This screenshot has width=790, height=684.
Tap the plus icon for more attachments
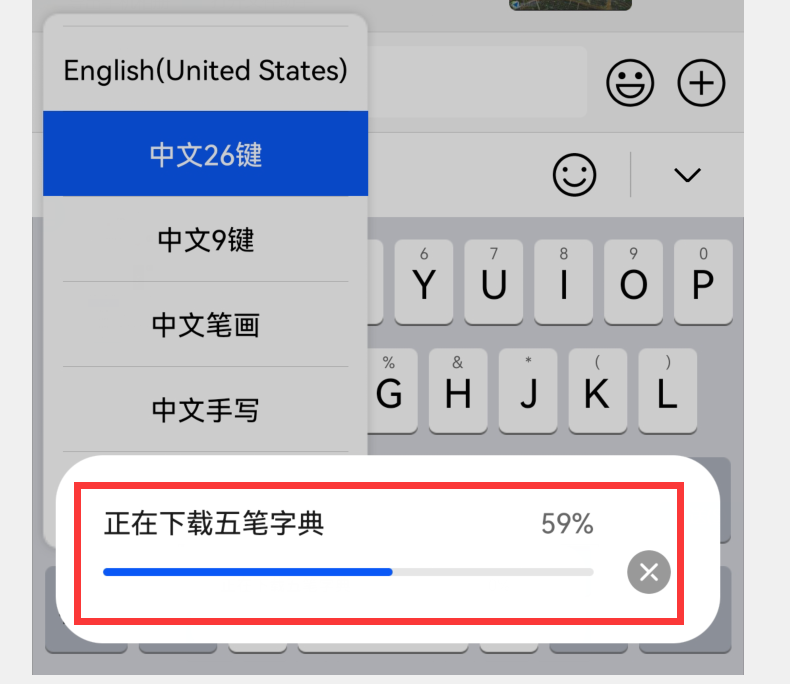tap(701, 83)
